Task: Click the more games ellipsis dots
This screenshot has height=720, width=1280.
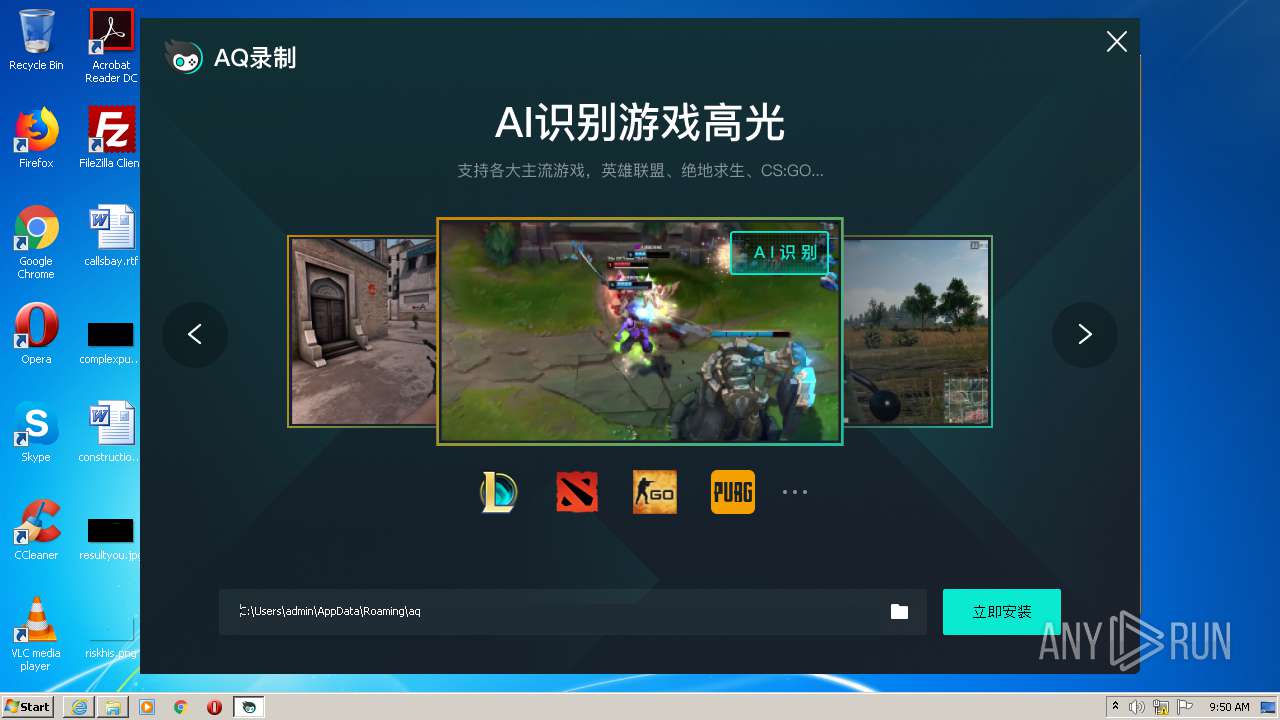Action: [x=795, y=492]
